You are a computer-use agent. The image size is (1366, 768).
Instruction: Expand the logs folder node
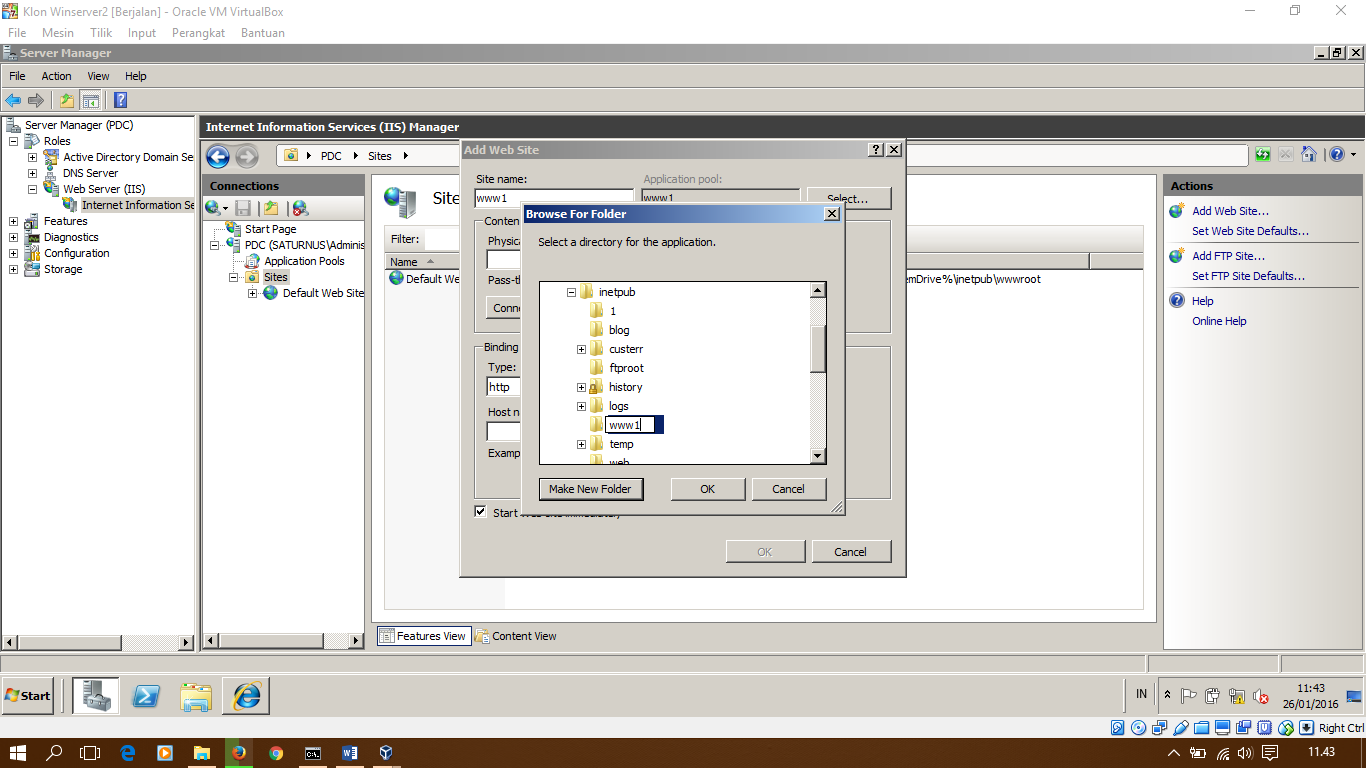pyautogui.click(x=581, y=406)
